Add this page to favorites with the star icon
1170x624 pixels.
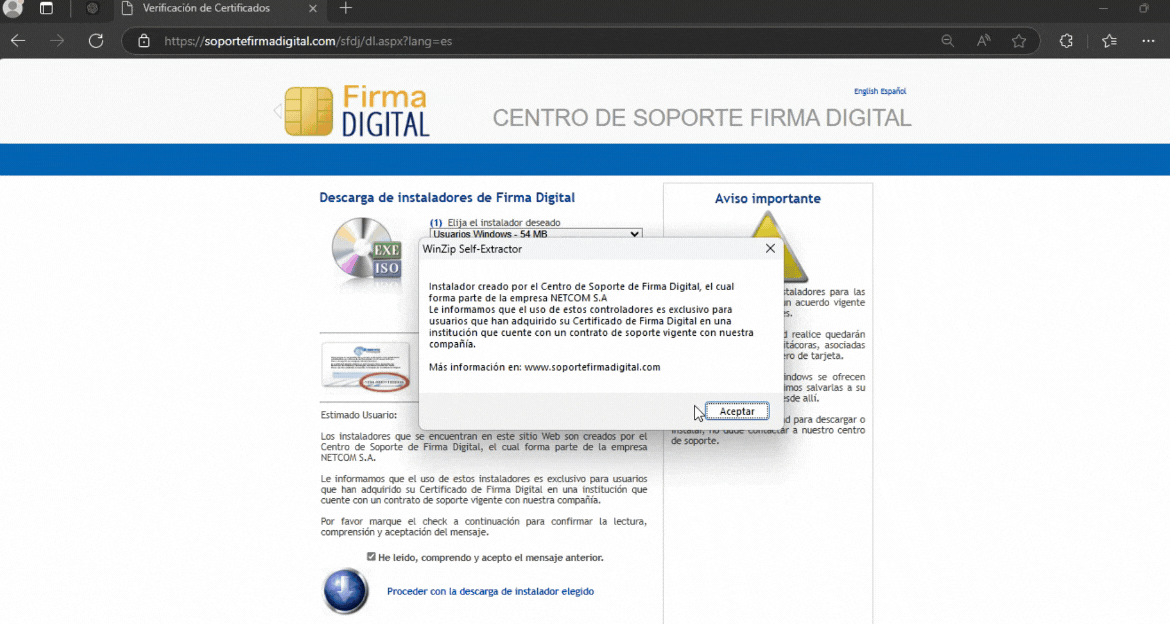pos(1019,41)
